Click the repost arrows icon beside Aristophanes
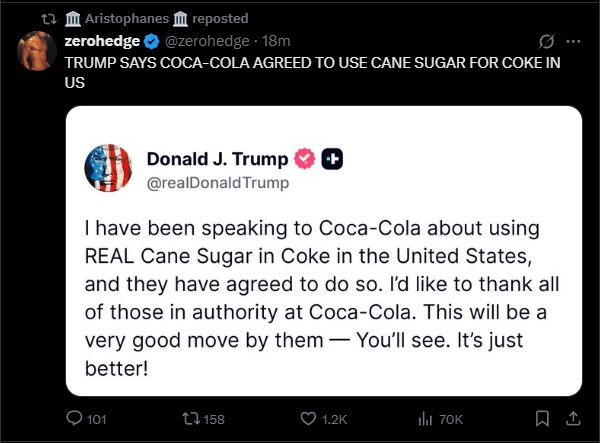600x443 pixels. point(49,19)
